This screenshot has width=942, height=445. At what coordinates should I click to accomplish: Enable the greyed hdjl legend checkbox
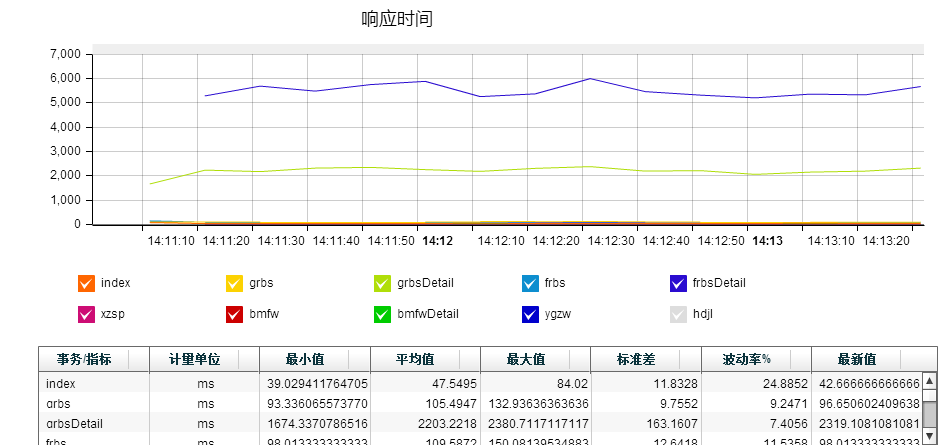click(678, 315)
